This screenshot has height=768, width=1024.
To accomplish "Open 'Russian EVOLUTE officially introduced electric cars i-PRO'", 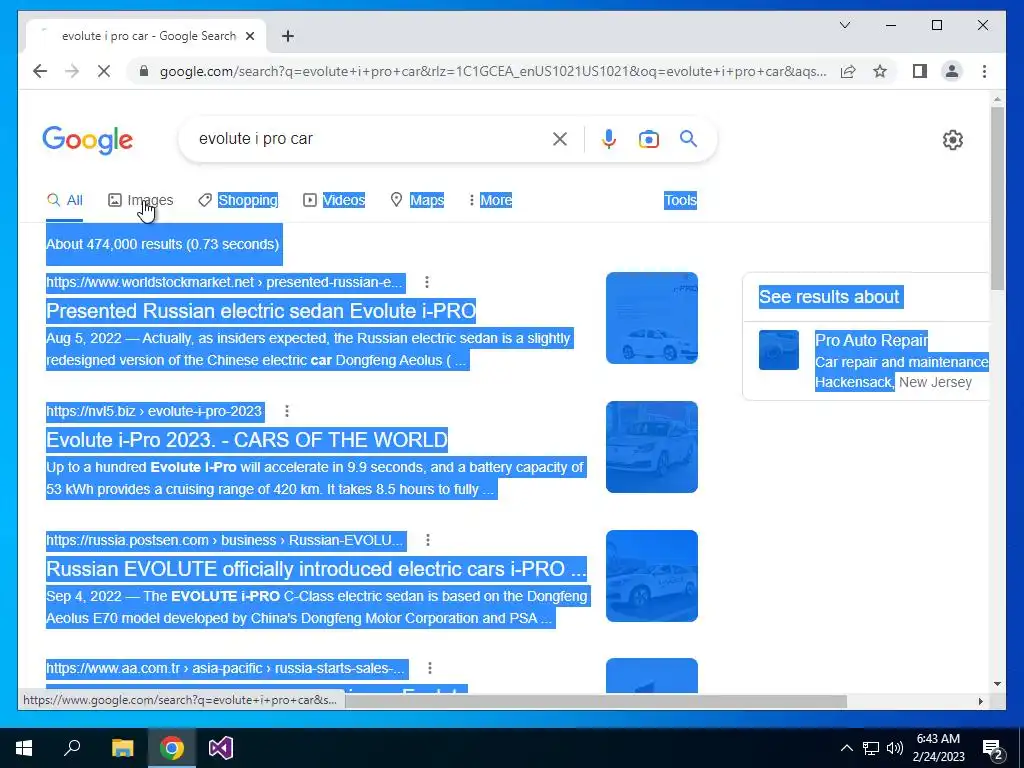I will click(x=316, y=569).
